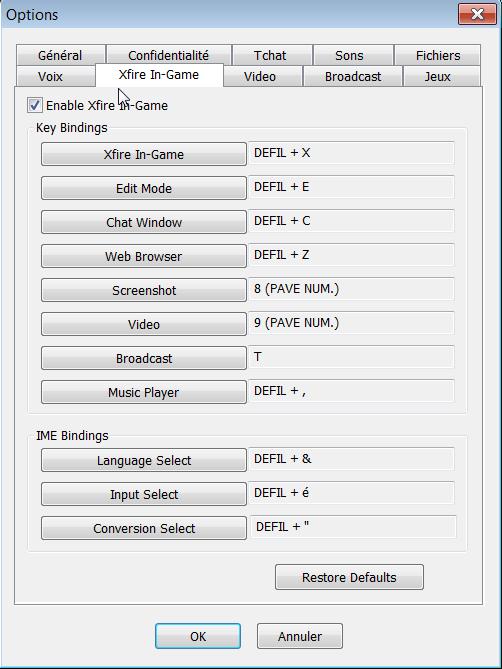Click the Conversion Select binding button
The image size is (502, 669).
click(144, 528)
